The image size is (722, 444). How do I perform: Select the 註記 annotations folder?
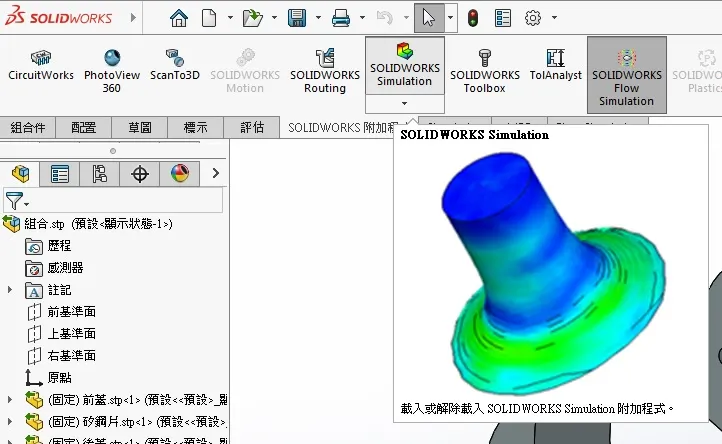coord(48,290)
